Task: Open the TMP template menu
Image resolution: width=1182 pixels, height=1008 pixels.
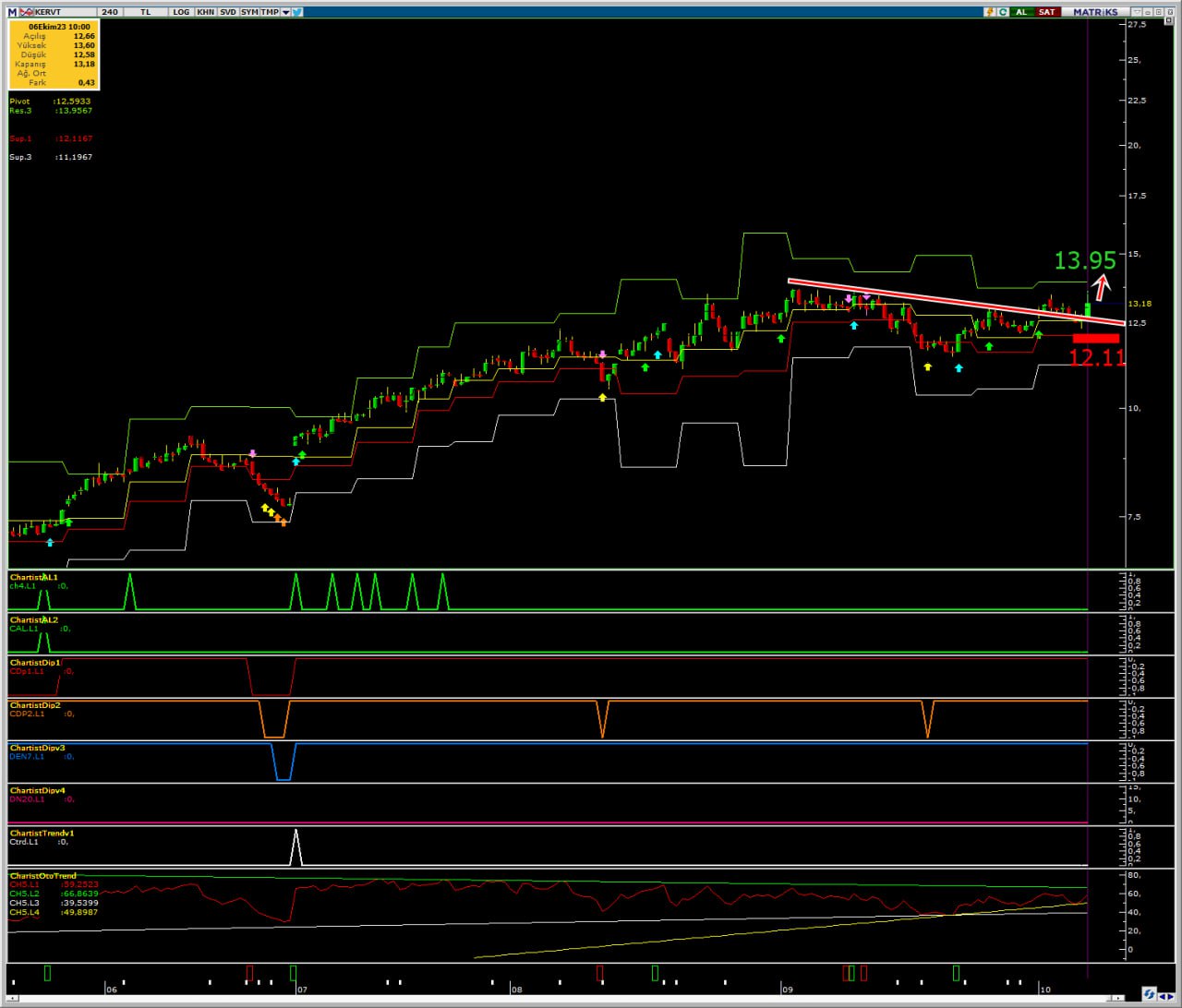Action: point(270,12)
